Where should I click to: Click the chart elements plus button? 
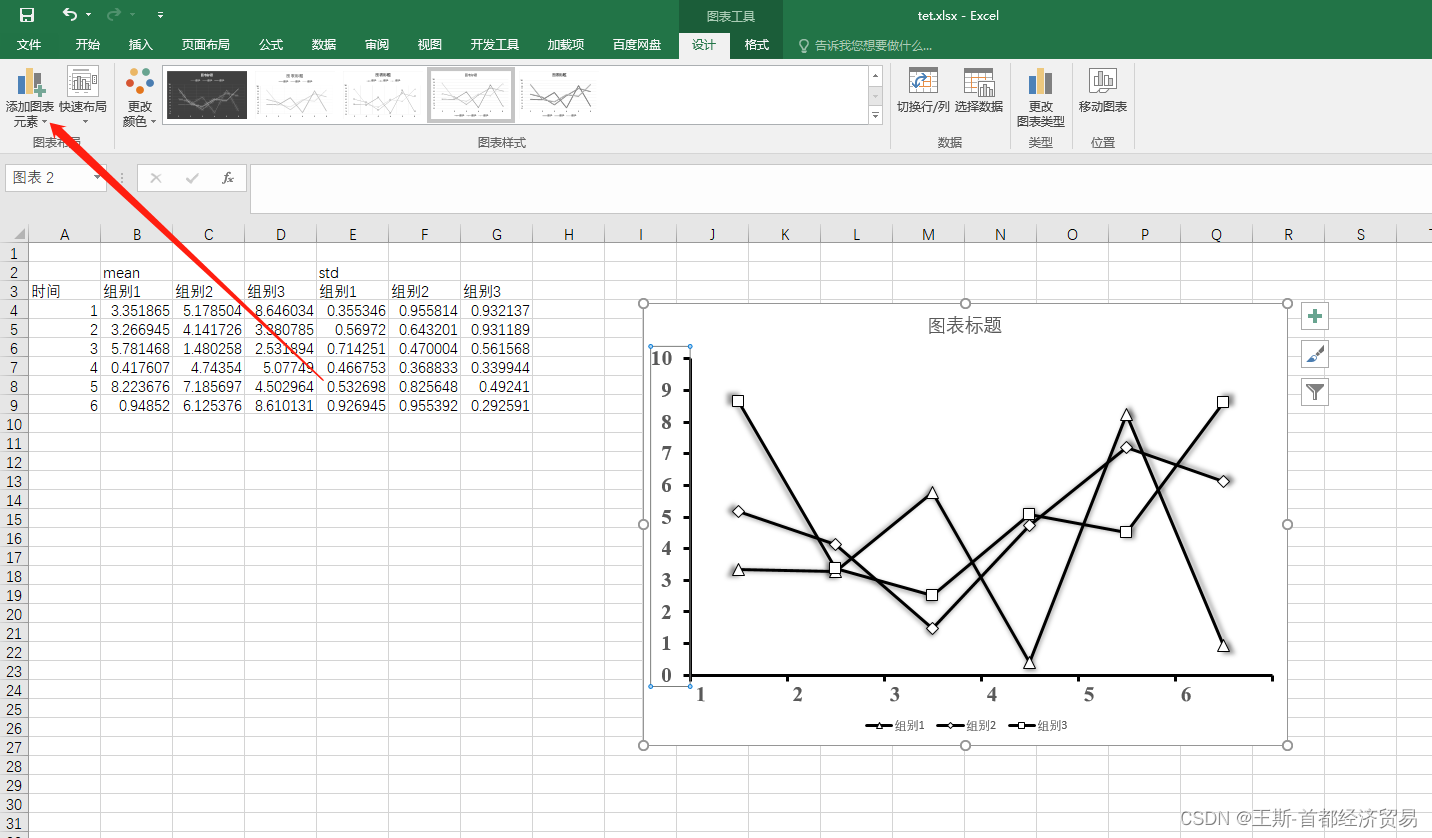pyautogui.click(x=1315, y=317)
